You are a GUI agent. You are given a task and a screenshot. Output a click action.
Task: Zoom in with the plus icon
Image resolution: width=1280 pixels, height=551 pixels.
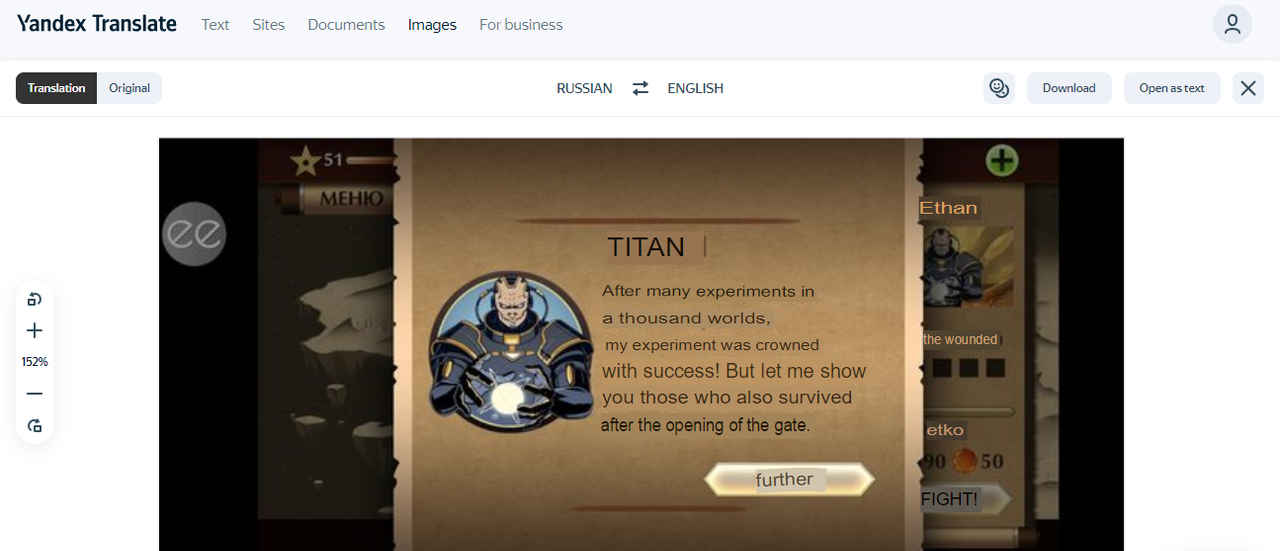35,331
